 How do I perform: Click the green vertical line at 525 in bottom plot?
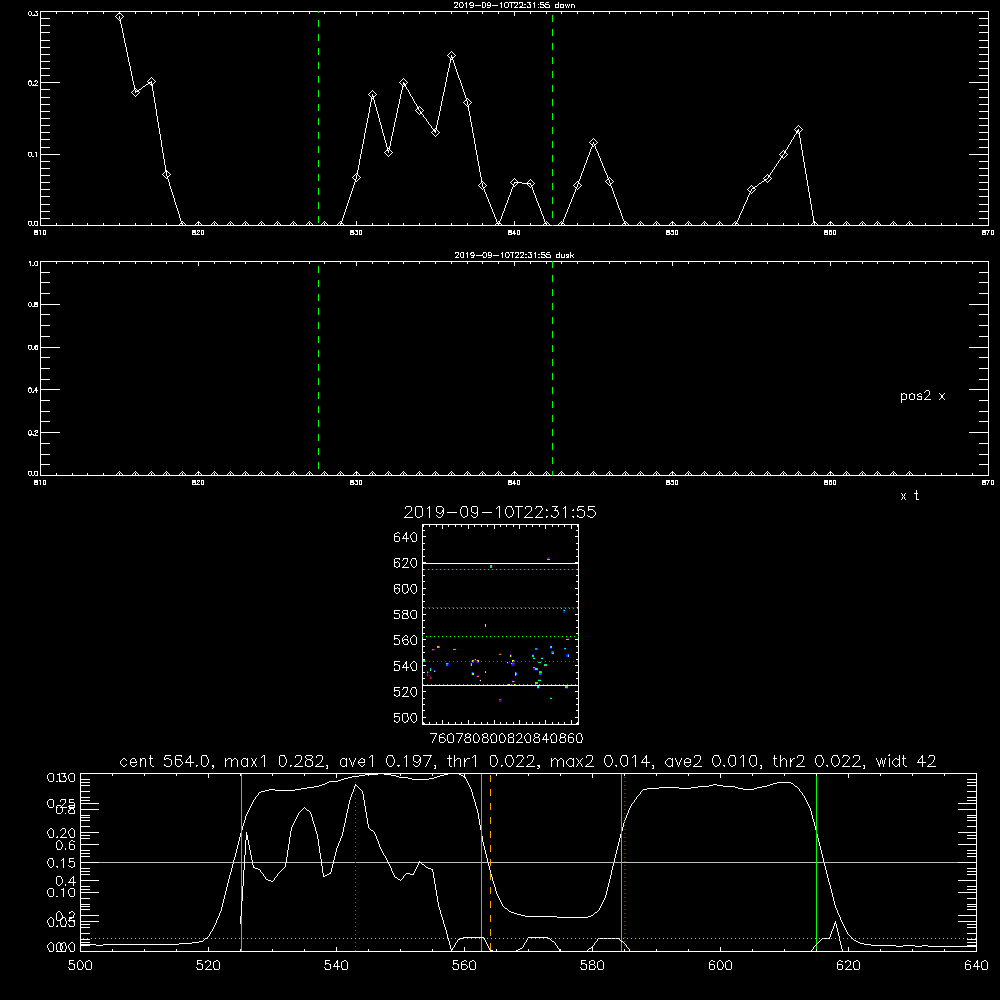point(241,862)
